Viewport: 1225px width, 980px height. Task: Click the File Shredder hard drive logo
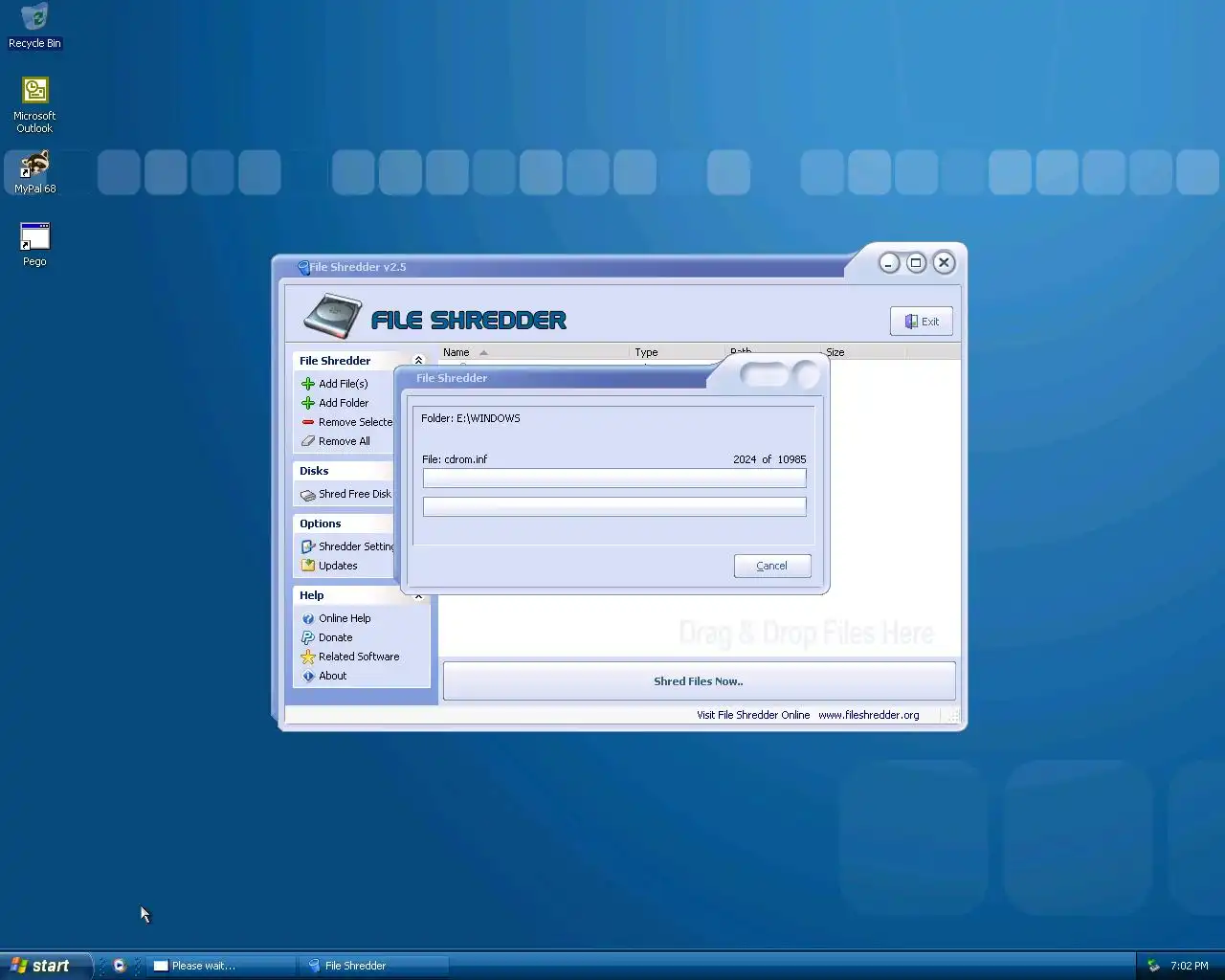[x=332, y=317]
